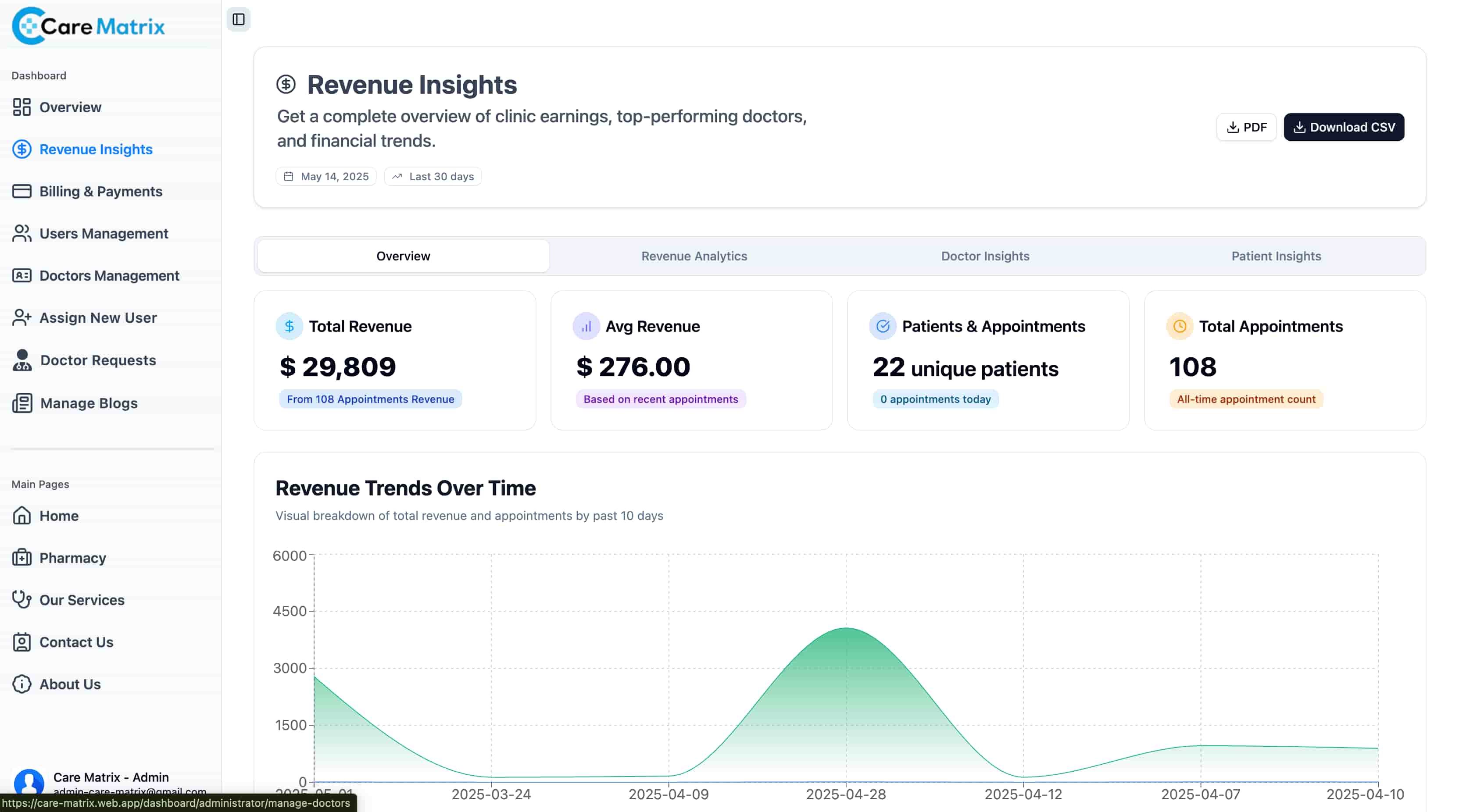Click the $ 276.00 average revenue value
This screenshot has height=812, width=1459.
click(633, 367)
